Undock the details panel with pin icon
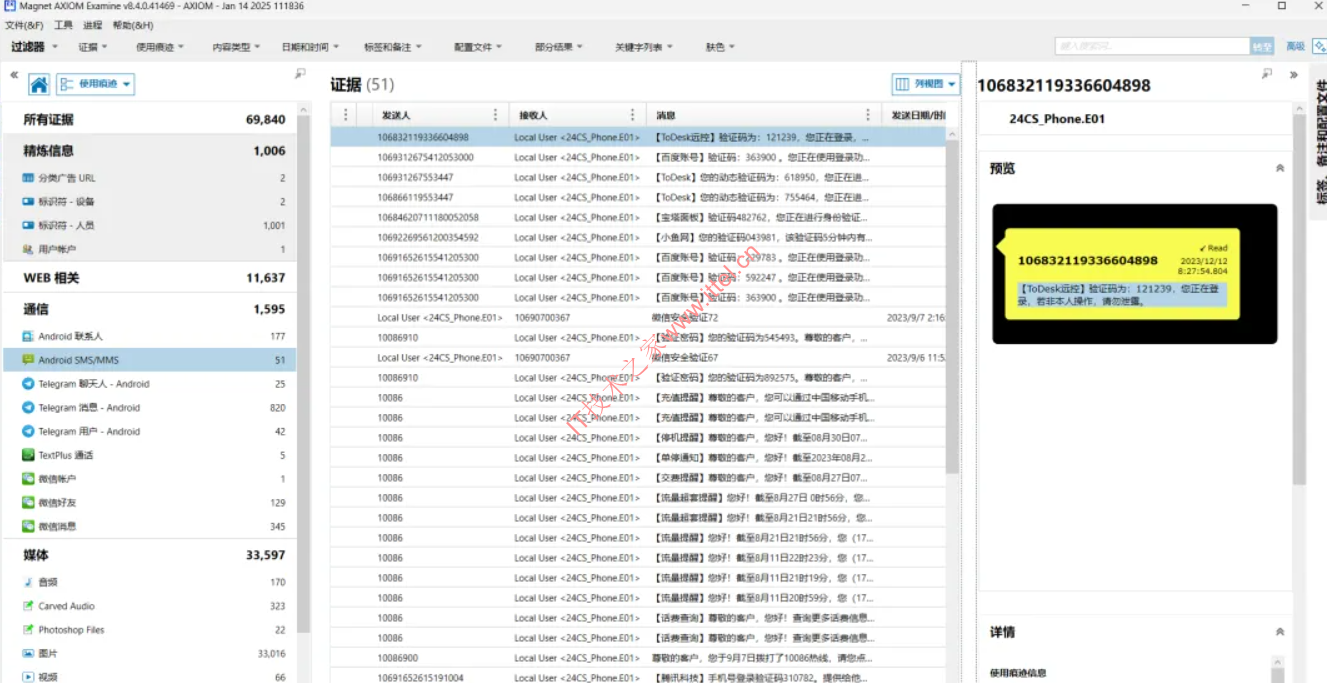 1267,74
